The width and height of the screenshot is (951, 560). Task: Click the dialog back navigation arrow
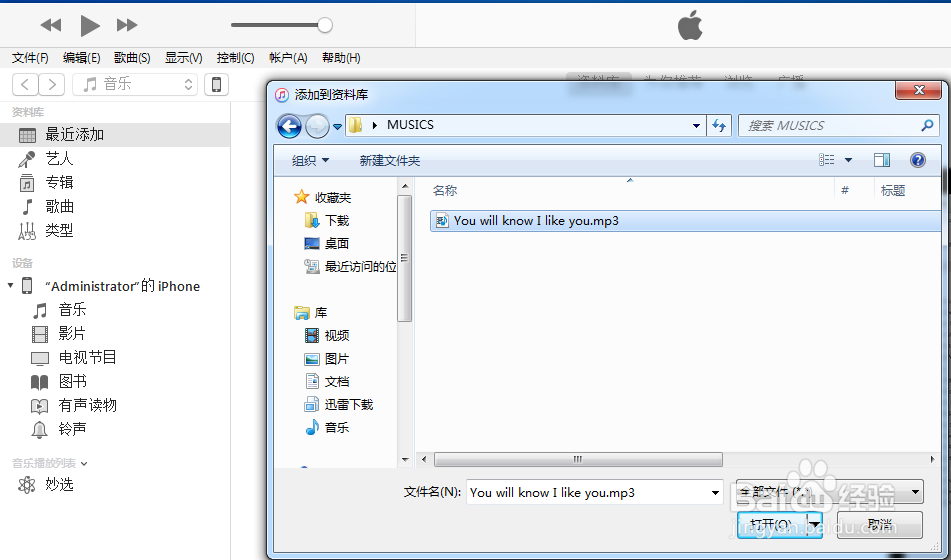(289, 126)
